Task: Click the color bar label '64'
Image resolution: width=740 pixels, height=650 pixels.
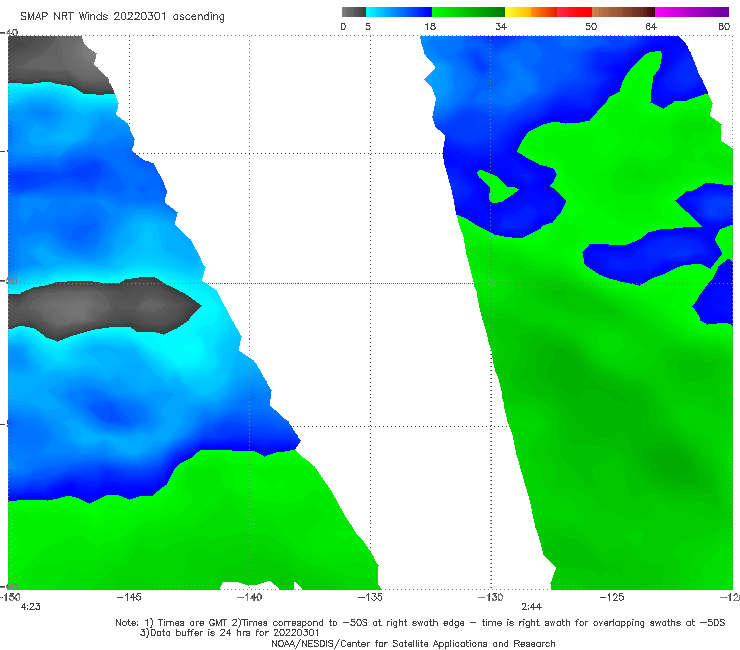Action: (x=651, y=26)
